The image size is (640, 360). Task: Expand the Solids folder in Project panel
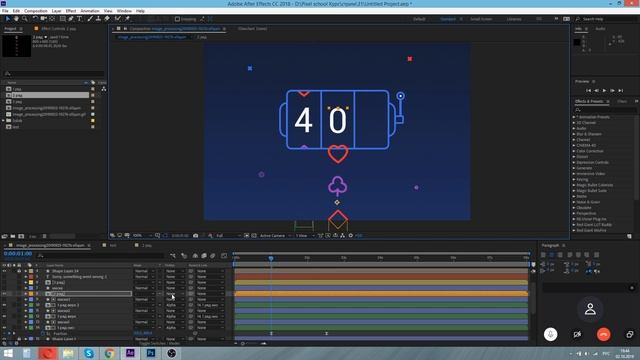click(4, 121)
